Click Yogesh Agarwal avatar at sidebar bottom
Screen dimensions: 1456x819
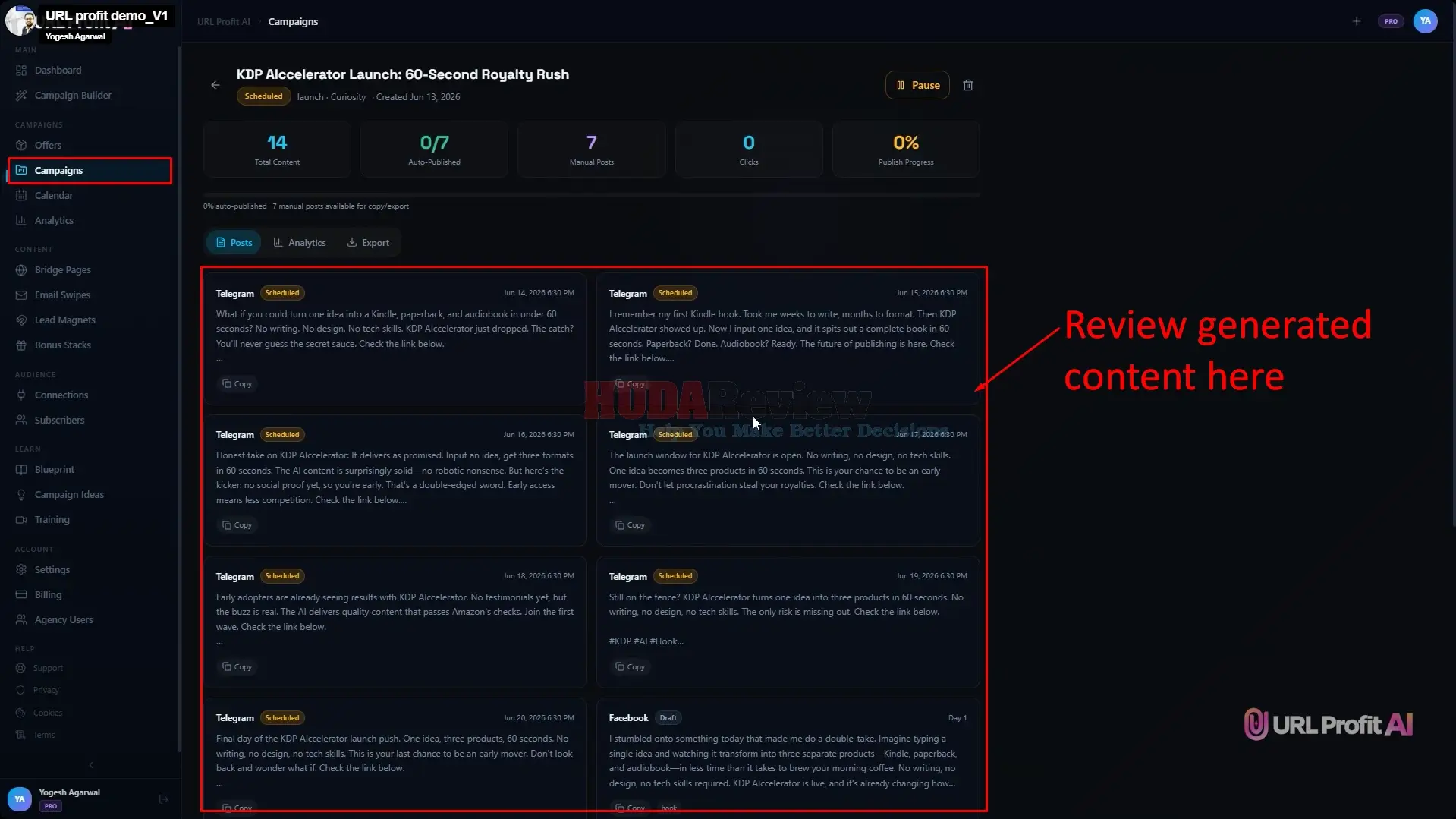coord(20,799)
